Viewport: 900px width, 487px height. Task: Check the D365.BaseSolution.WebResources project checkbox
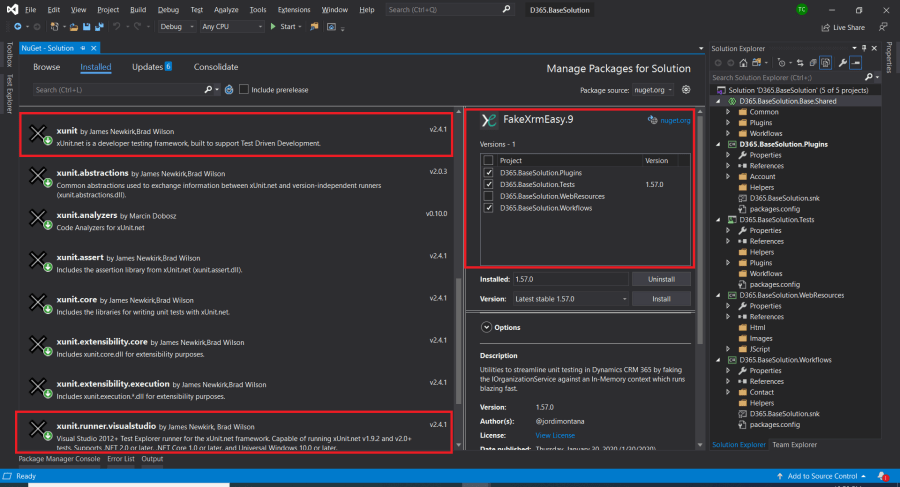pyautogui.click(x=488, y=196)
